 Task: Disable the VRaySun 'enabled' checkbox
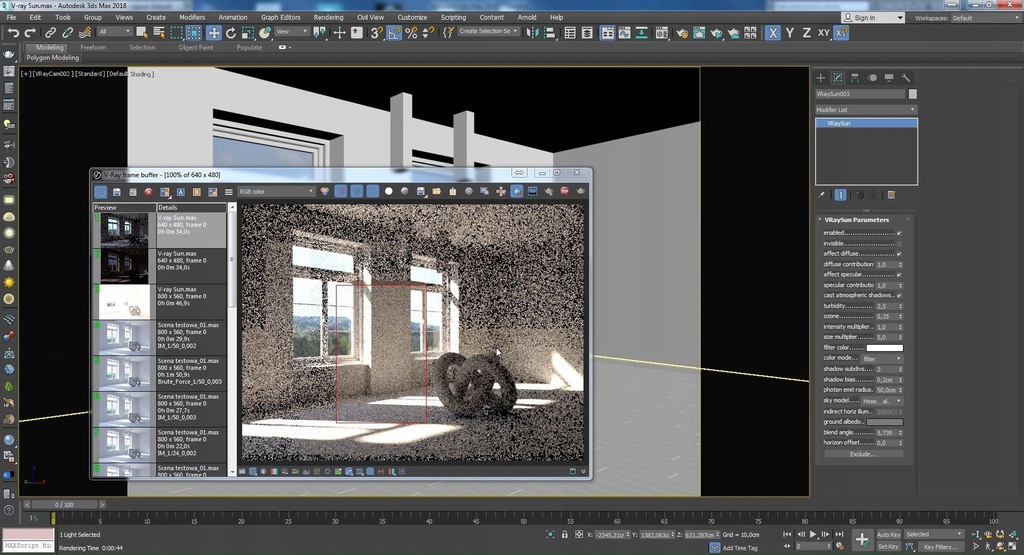pyautogui.click(x=899, y=233)
